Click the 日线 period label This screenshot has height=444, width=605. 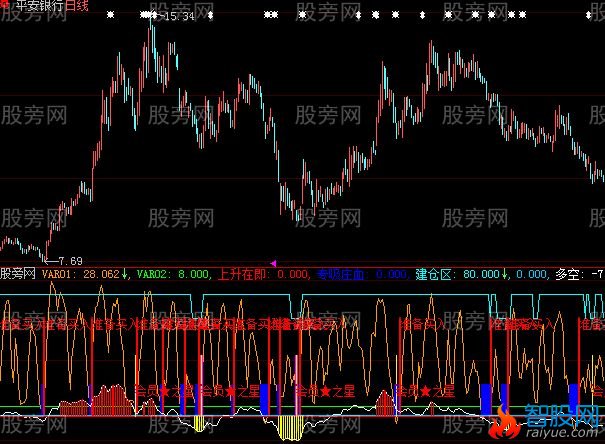click(77, 5)
